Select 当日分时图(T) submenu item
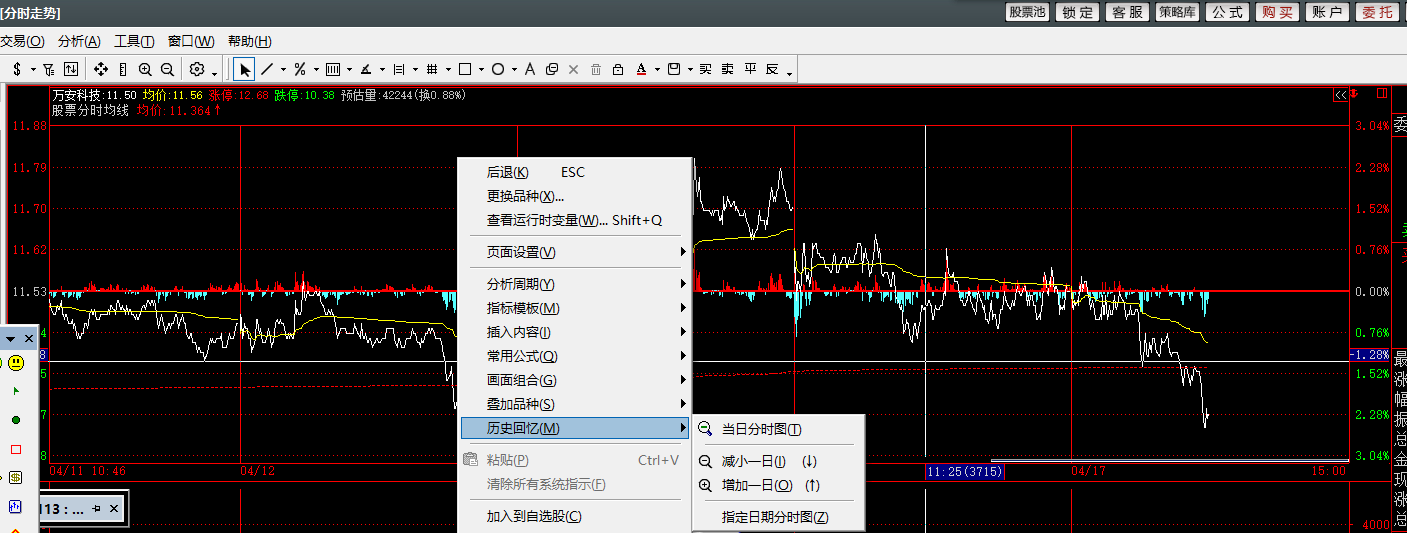The height and width of the screenshot is (533, 1407). tap(778, 429)
